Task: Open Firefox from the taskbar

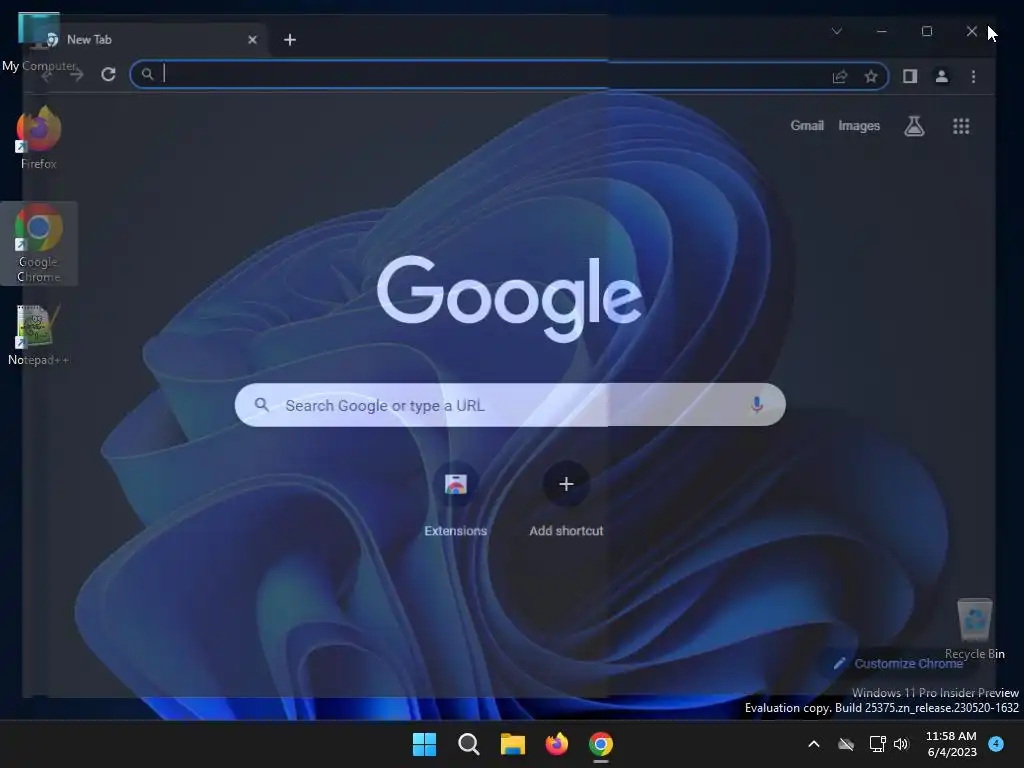Action: (x=556, y=744)
